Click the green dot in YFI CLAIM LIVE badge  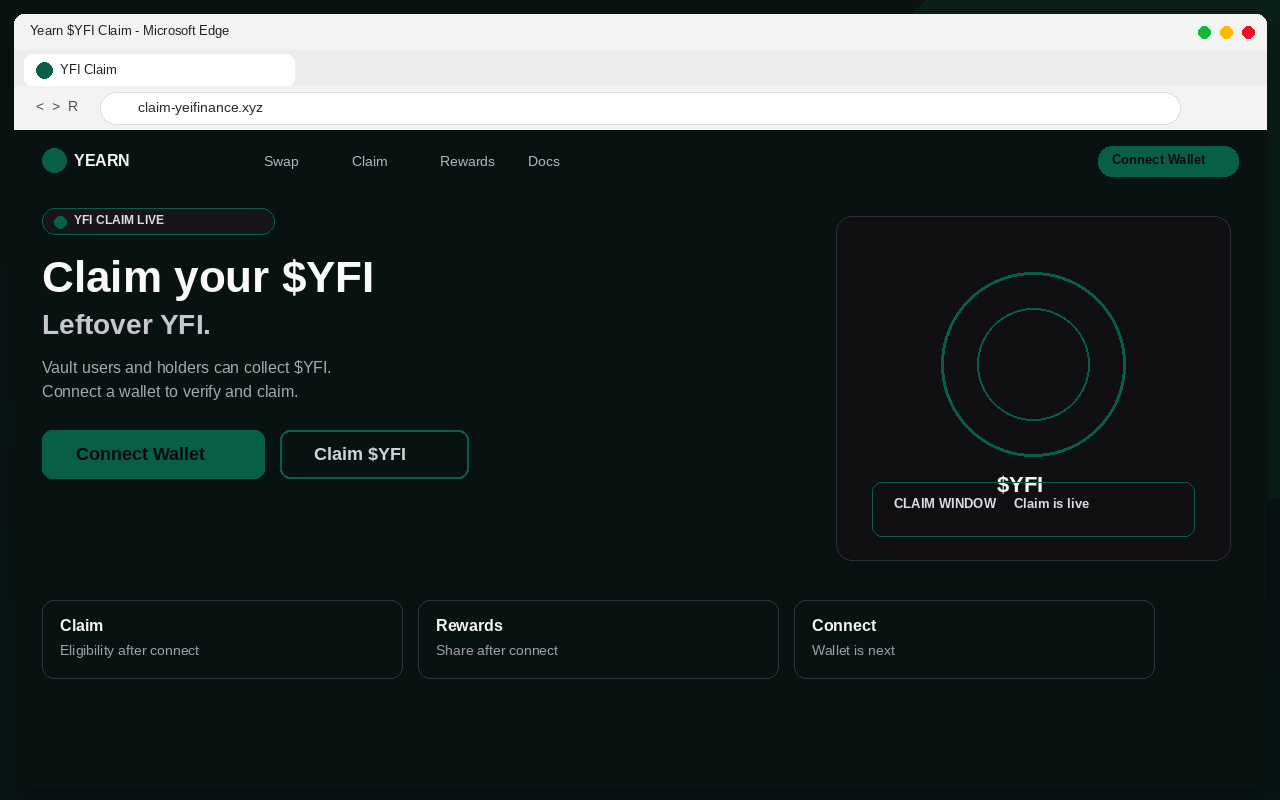[x=60, y=222]
